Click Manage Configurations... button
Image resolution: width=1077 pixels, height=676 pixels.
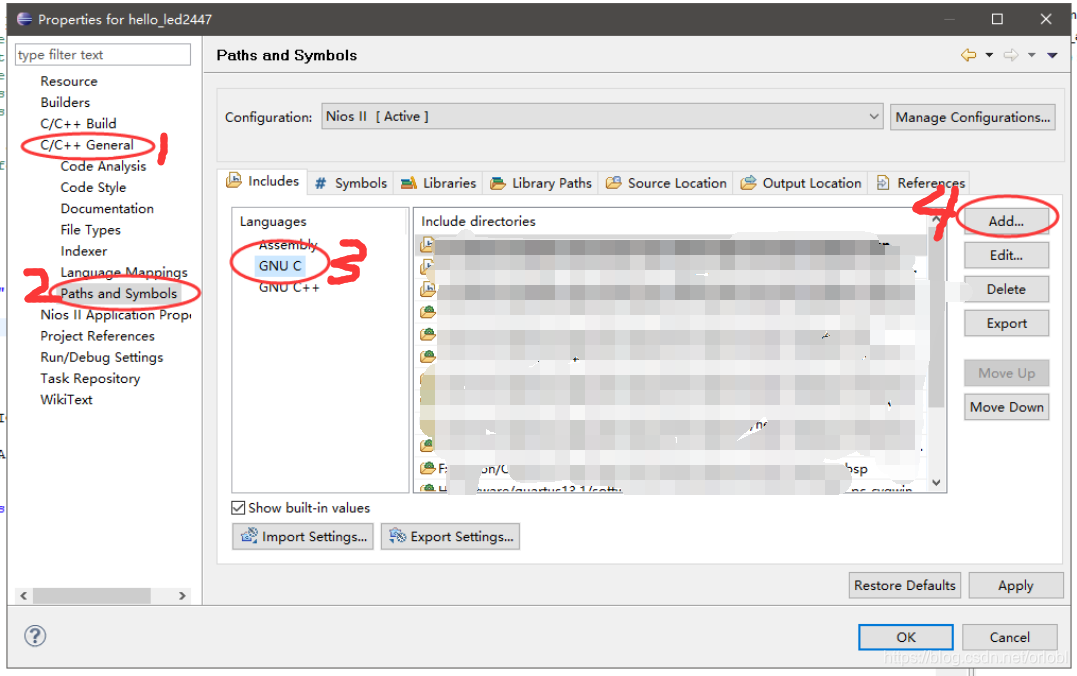tap(973, 117)
